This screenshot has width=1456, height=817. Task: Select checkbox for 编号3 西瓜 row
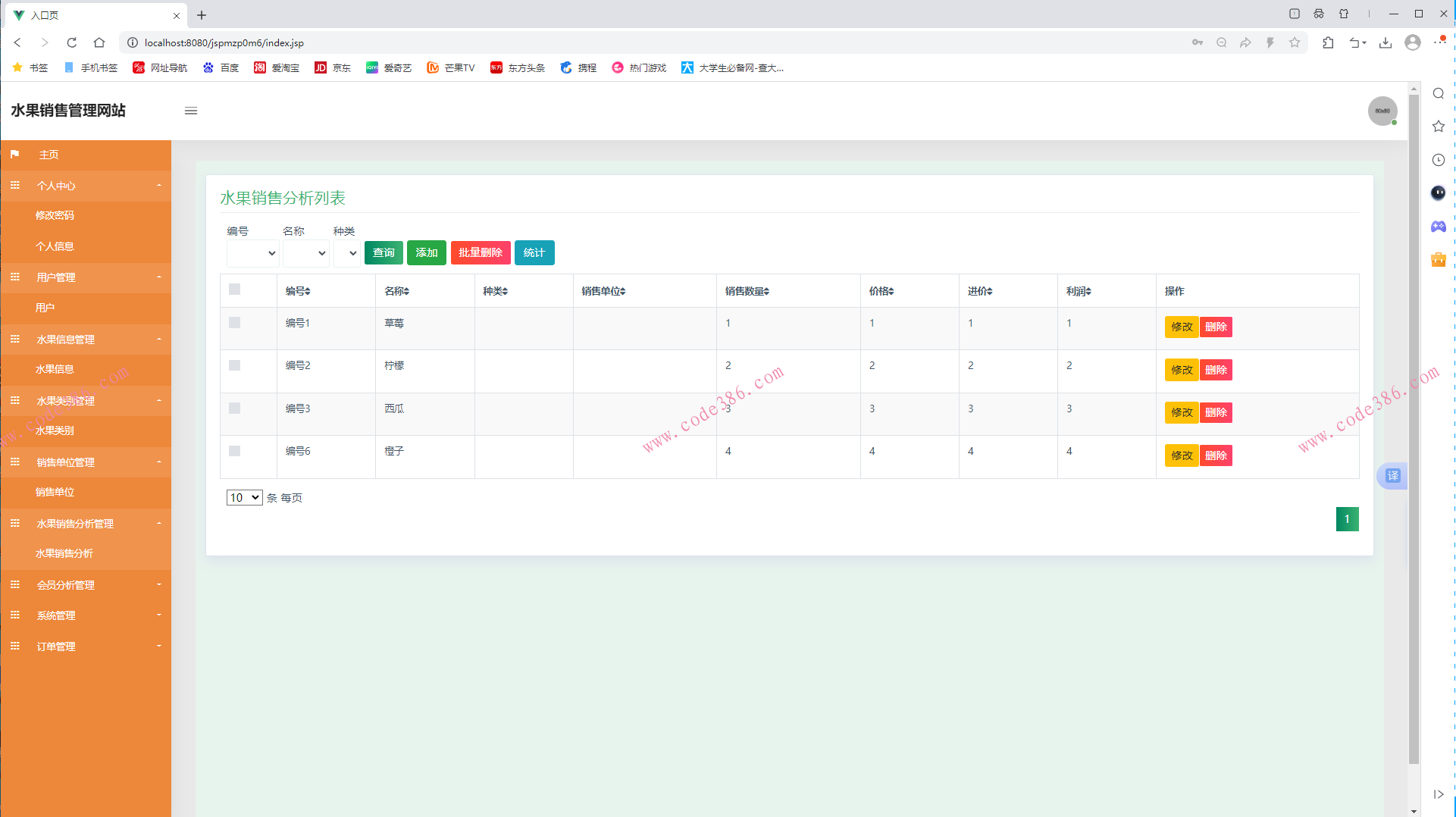pyautogui.click(x=235, y=409)
